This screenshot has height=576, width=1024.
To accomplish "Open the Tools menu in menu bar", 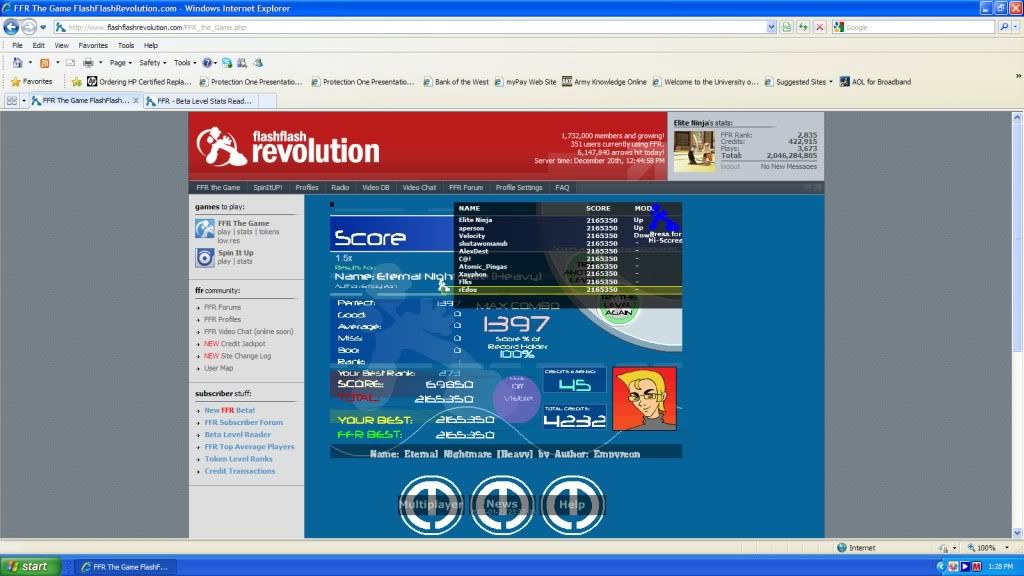I will pos(126,45).
